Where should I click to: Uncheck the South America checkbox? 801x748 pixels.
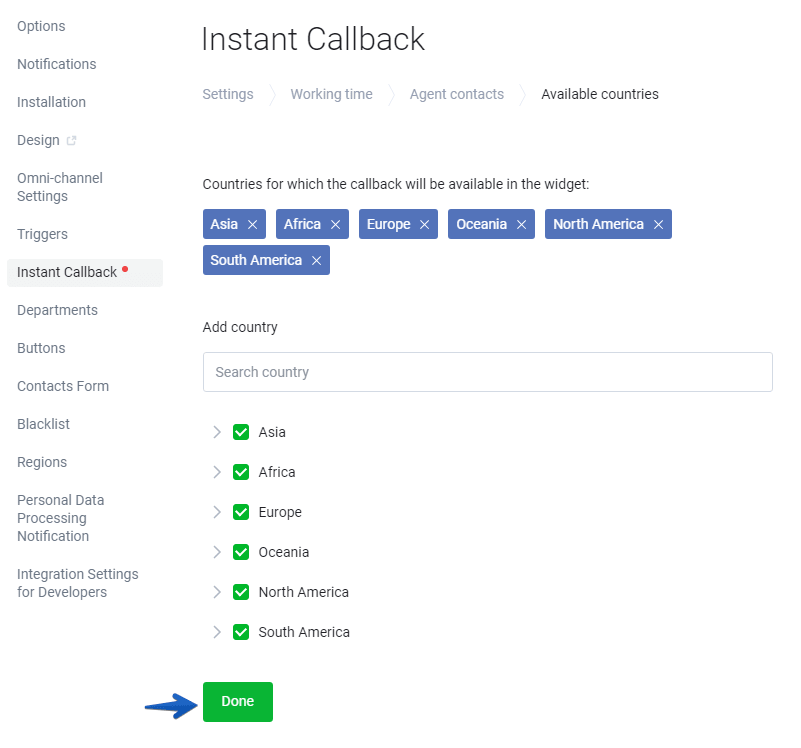241,632
